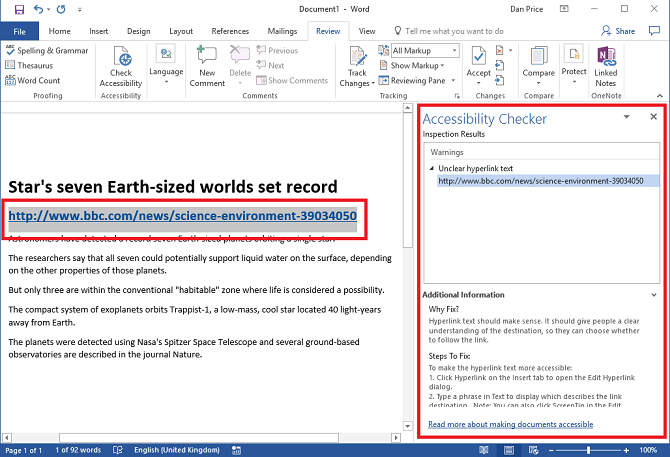
Task: Open the Protect menu
Action: (574, 64)
